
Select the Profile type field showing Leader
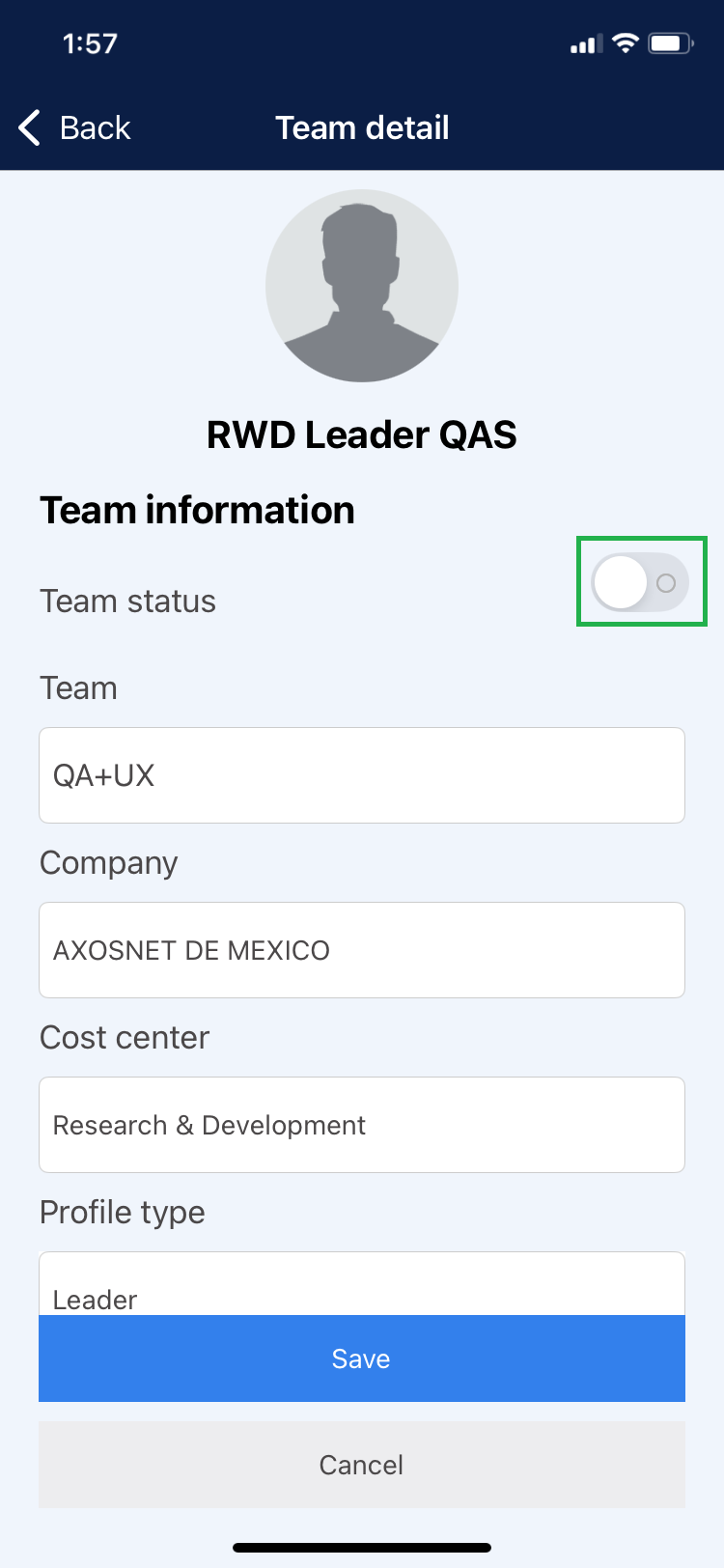point(362,1286)
